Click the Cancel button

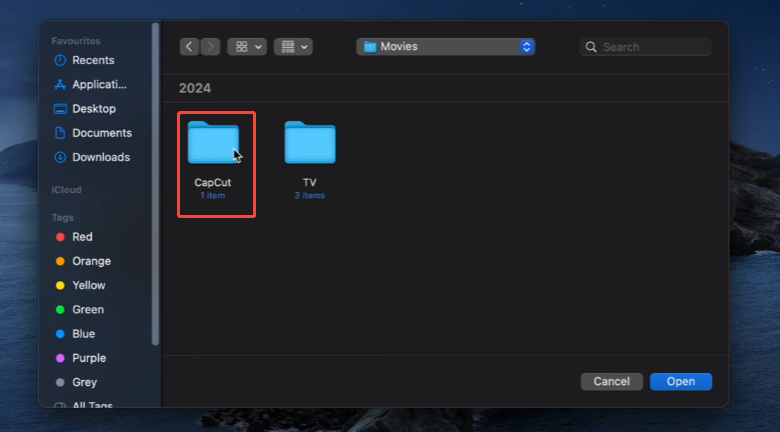point(612,382)
